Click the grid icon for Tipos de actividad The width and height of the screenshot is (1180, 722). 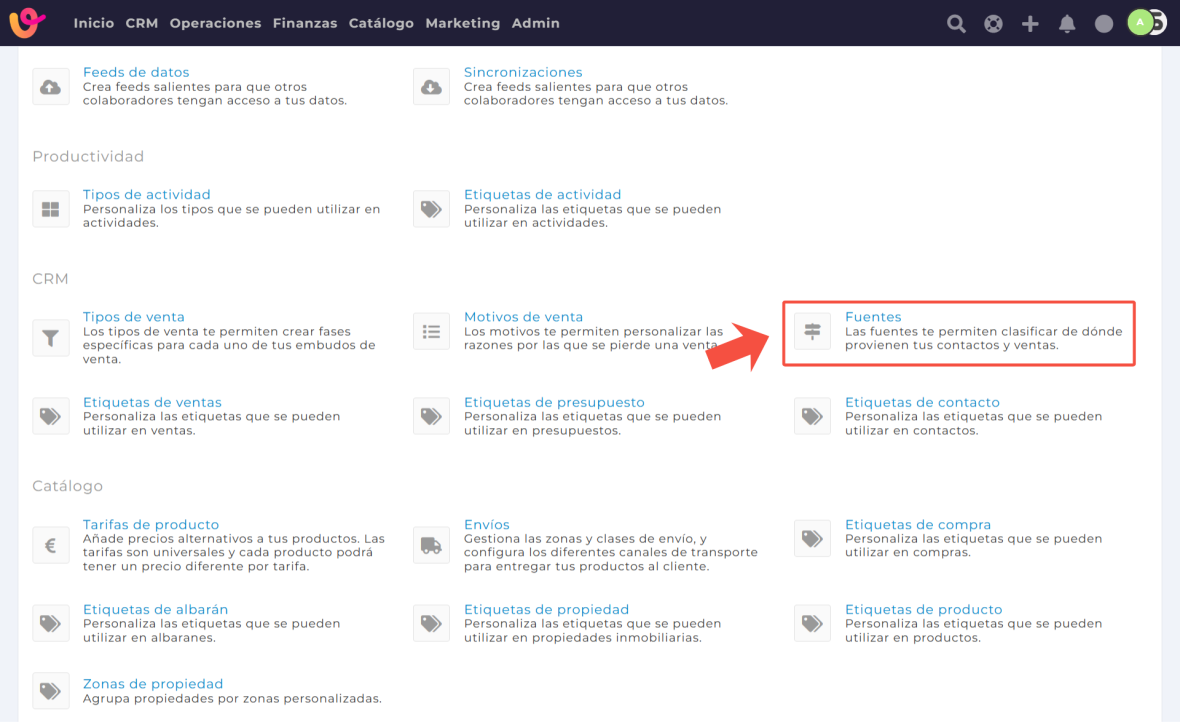50,209
